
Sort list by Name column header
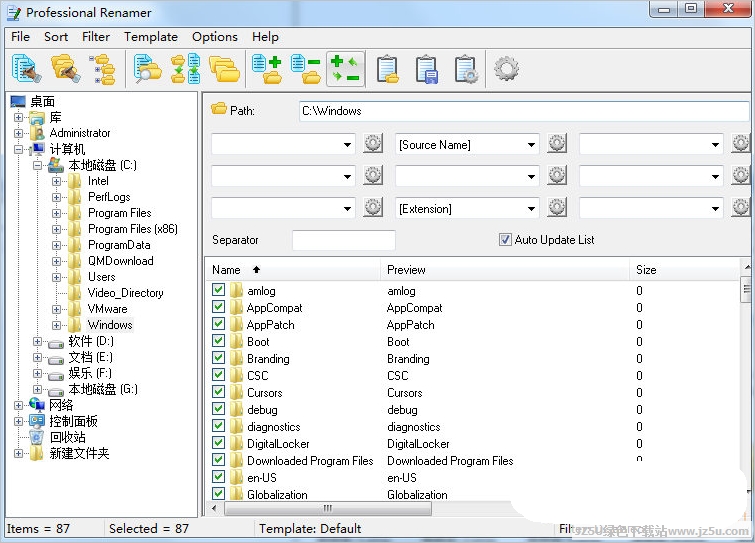pos(293,270)
